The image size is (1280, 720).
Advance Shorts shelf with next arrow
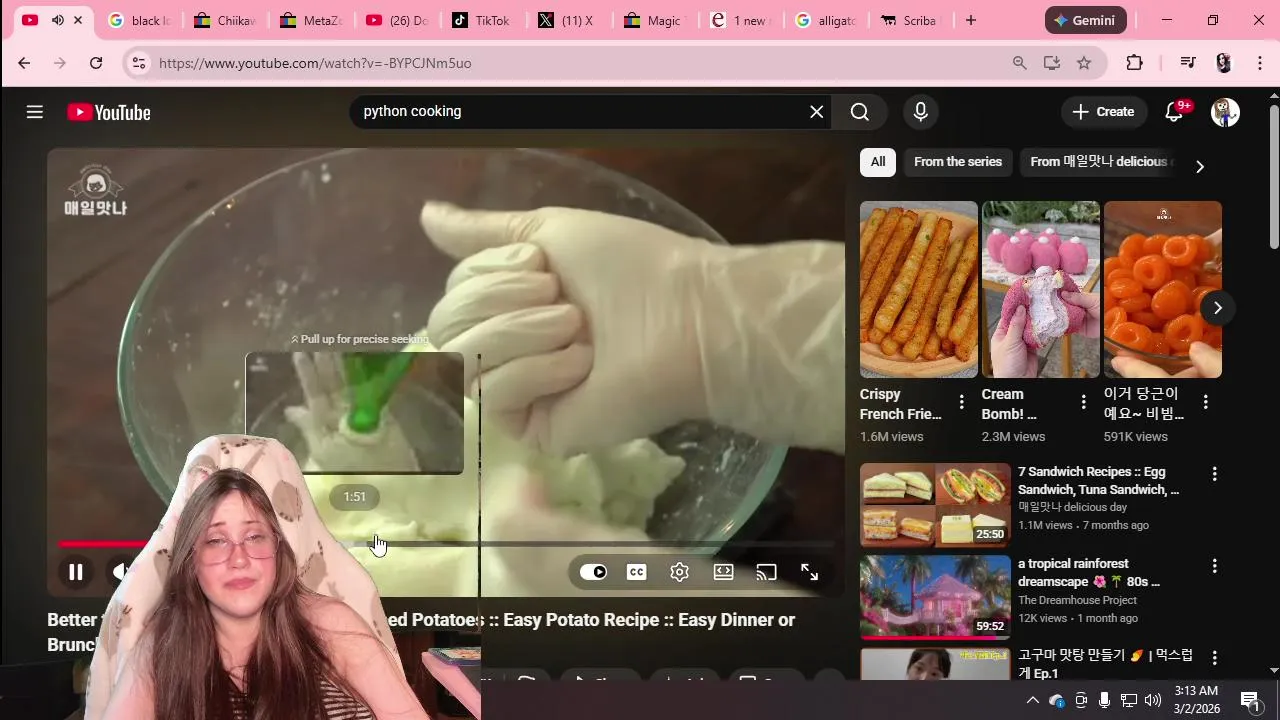[x=1217, y=308]
